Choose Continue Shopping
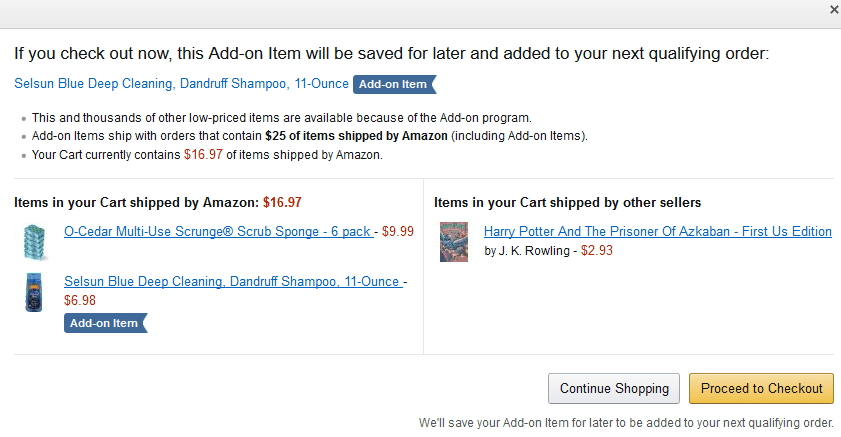841x437 pixels. pos(614,388)
